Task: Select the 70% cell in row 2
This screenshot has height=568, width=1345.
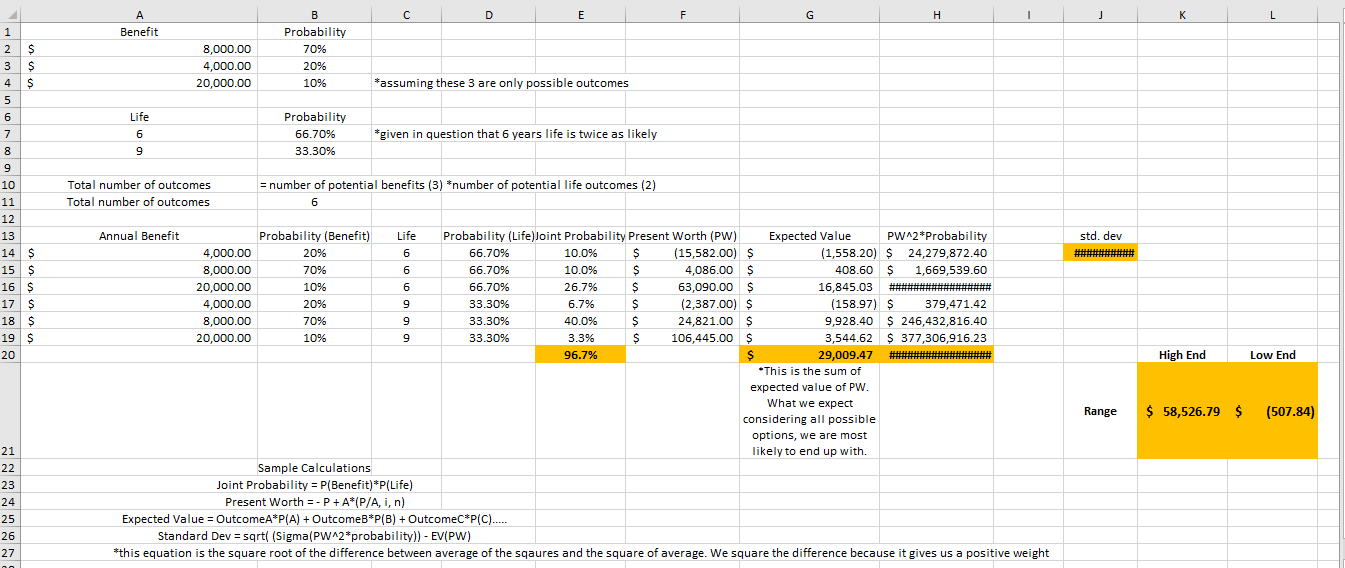Action: point(315,49)
